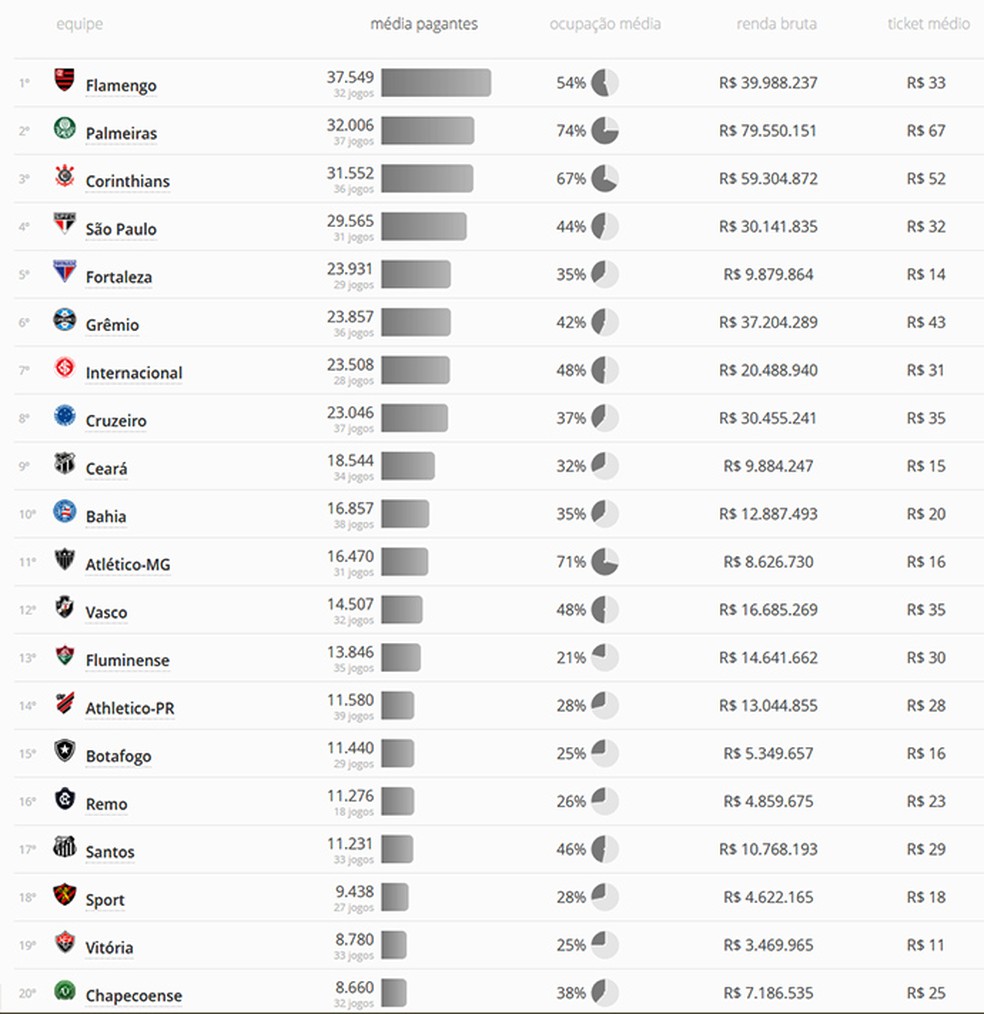Click the Palmeiras green crest icon
984x1014 pixels.
point(64,128)
